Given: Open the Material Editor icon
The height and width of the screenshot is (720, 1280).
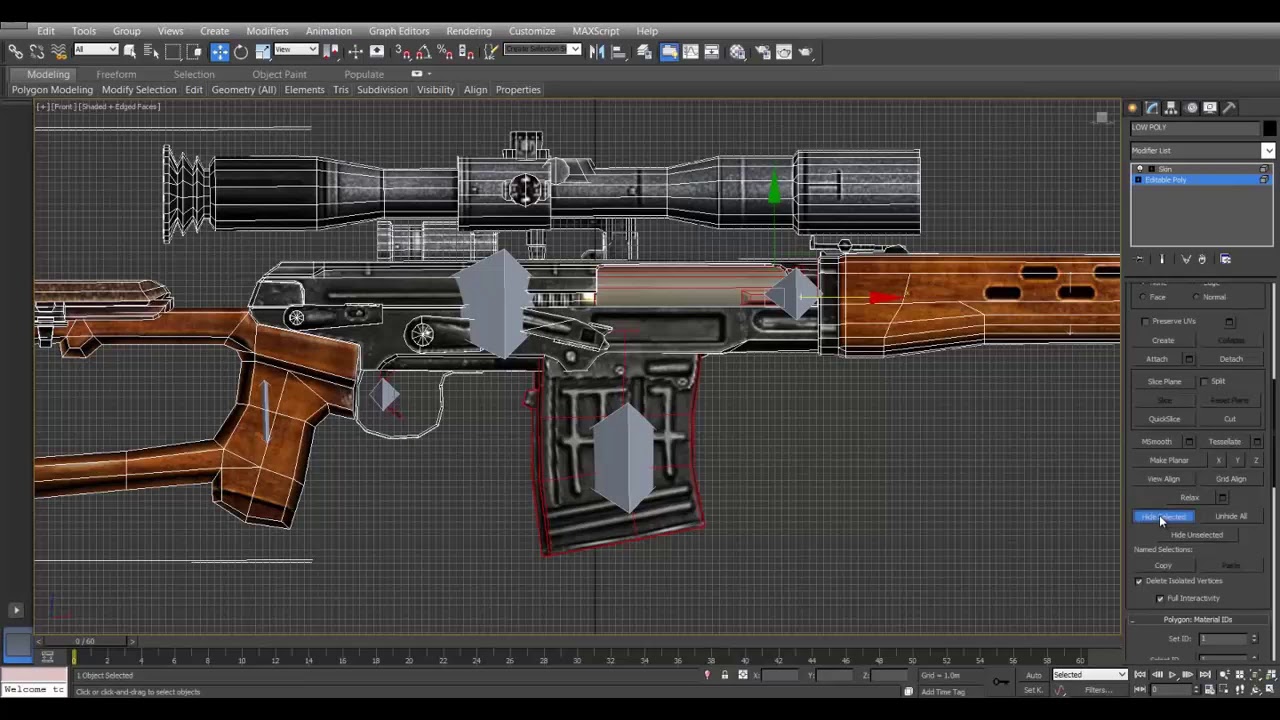Looking at the screenshot, I should (737, 51).
